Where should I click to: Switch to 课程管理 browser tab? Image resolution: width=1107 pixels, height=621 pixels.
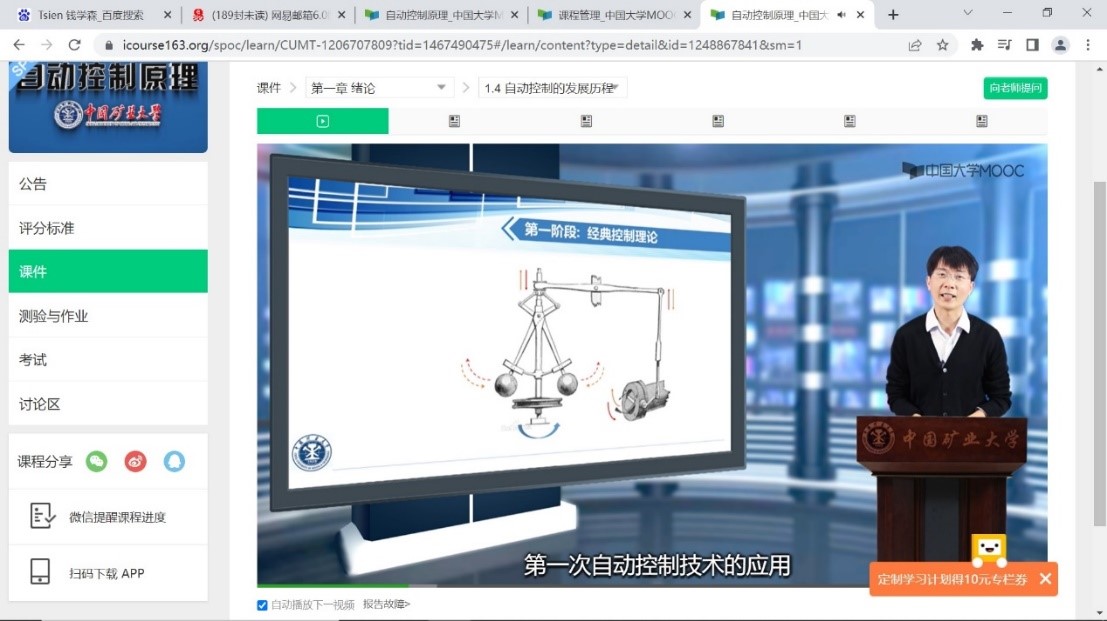[612, 15]
